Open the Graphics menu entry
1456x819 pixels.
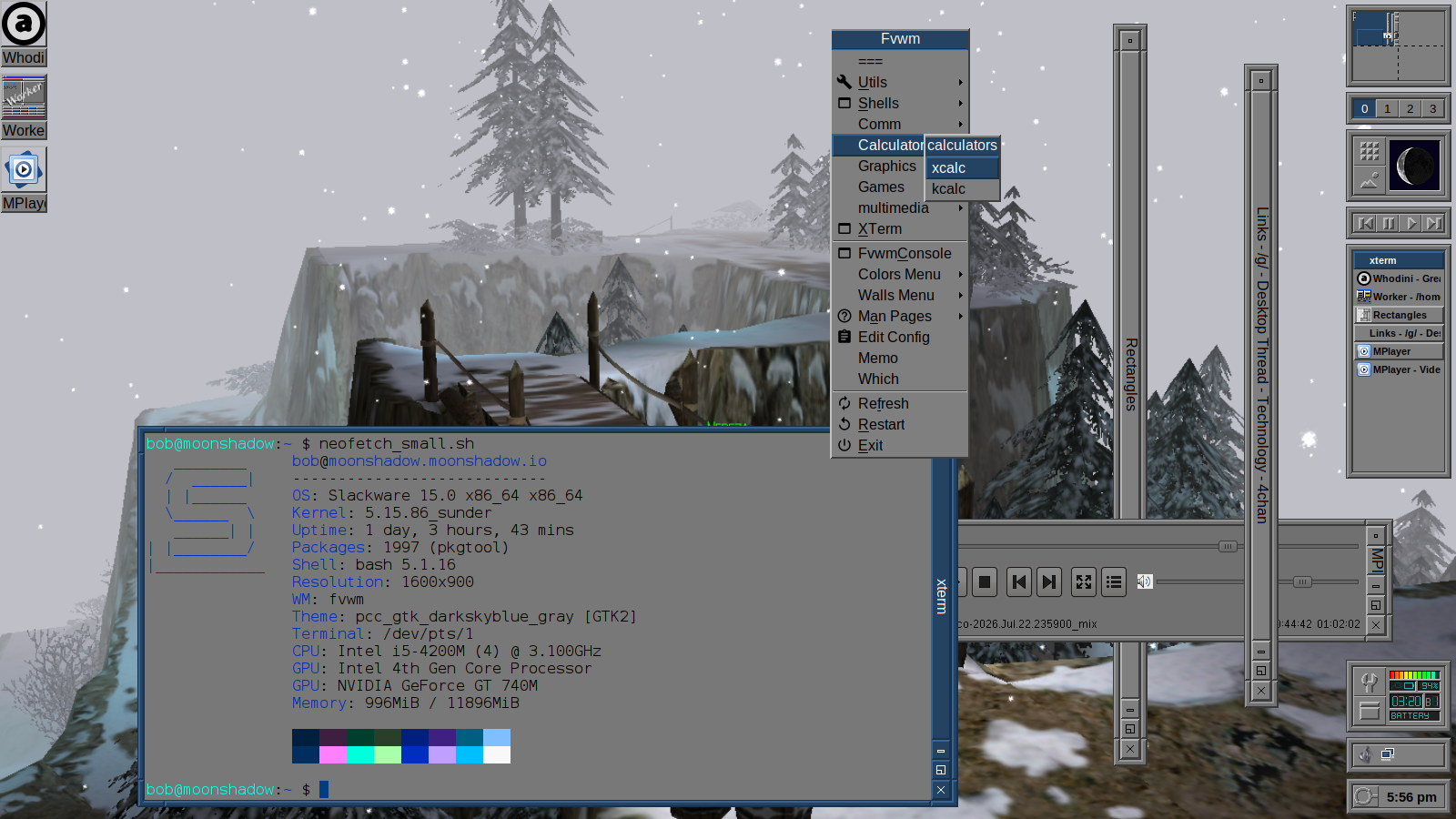point(879,167)
